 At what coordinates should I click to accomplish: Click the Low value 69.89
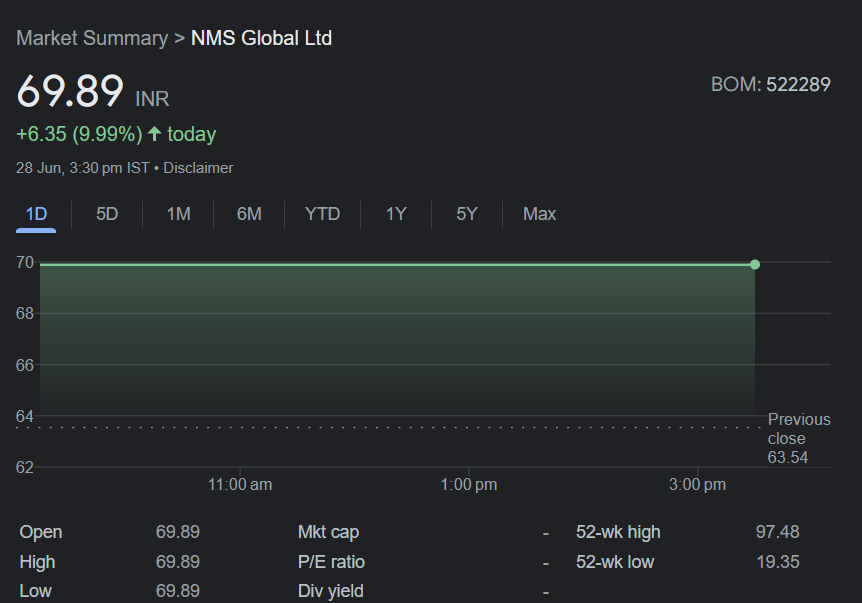(178, 591)
